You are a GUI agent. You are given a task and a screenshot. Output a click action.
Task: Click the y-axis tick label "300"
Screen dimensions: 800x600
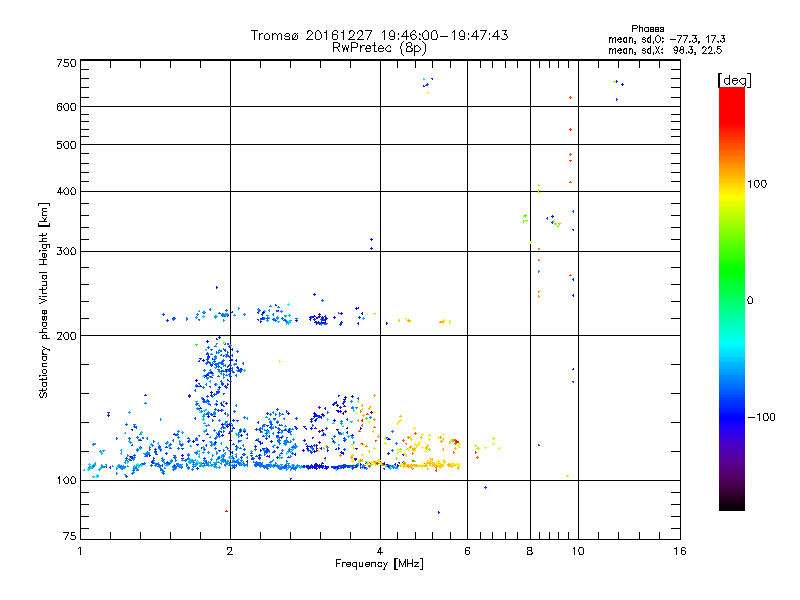click(x=67, y=252)
